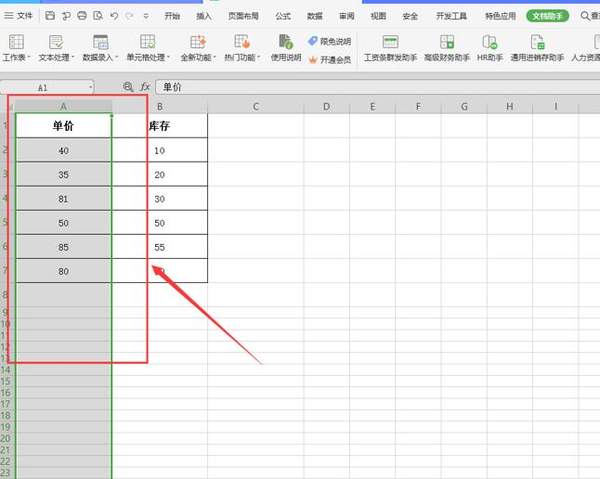
Task: Expand the 工作表 dropdown arrow
Action: (x=29, y=57)
